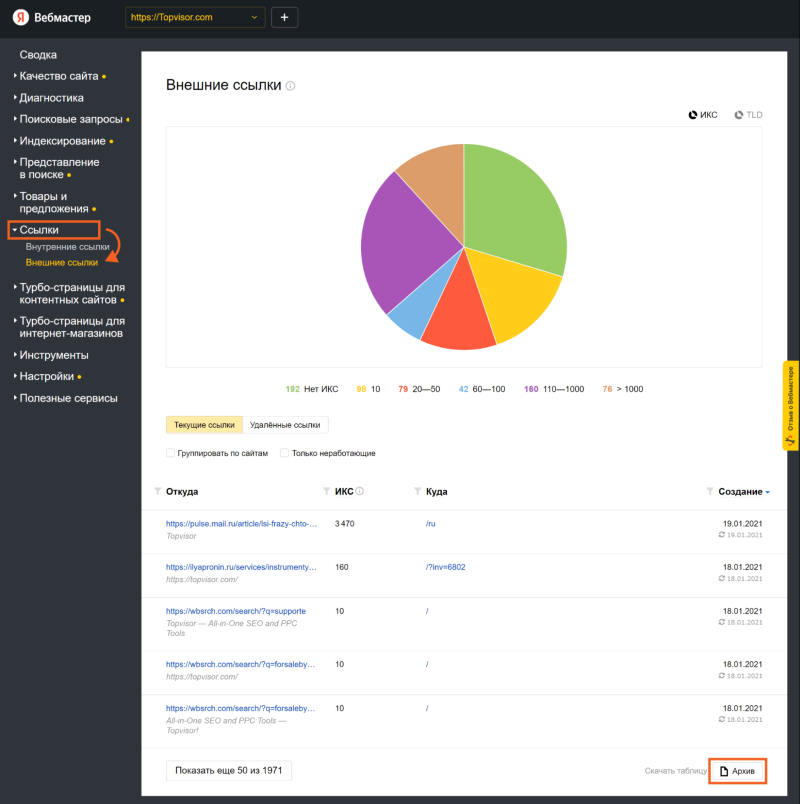Screen dimensions: 800x804
Task: Switch chart to ИКС view icon
Action: click(693, 115)
